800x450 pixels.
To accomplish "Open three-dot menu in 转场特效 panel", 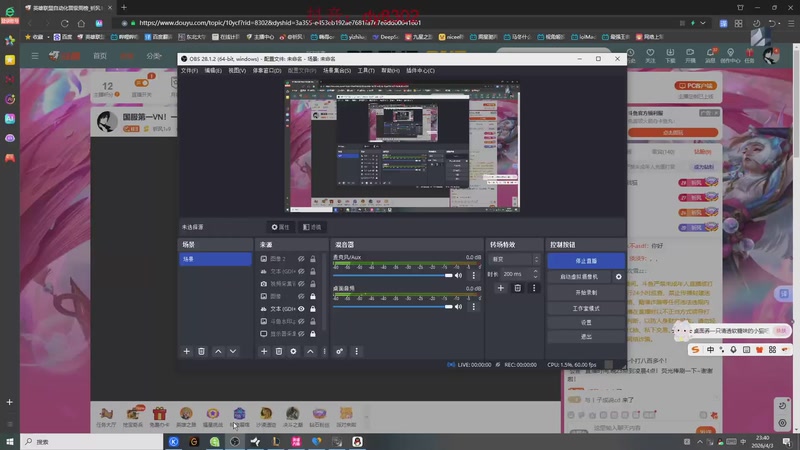I will pos(534,288).
